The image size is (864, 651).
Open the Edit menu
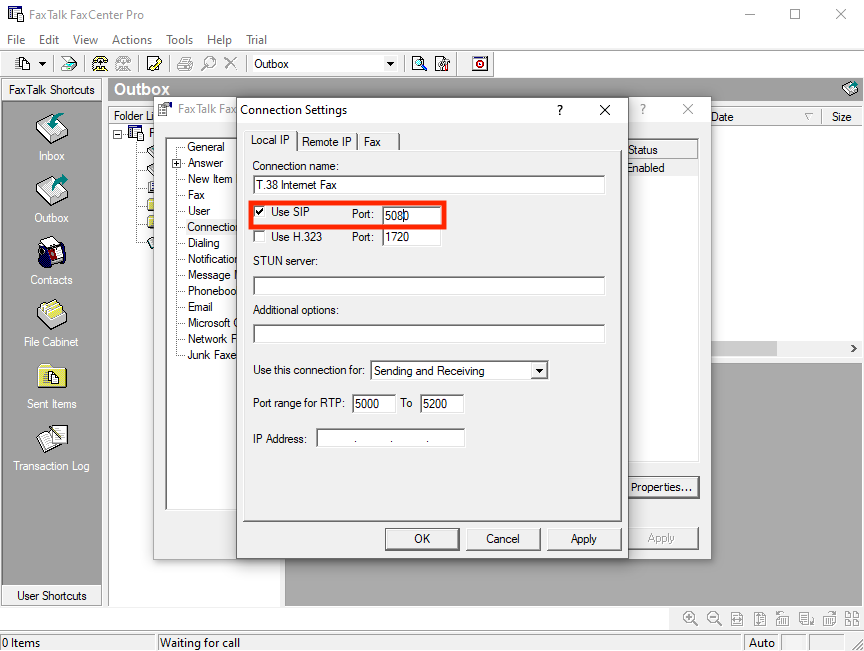(x=48, y=40)
